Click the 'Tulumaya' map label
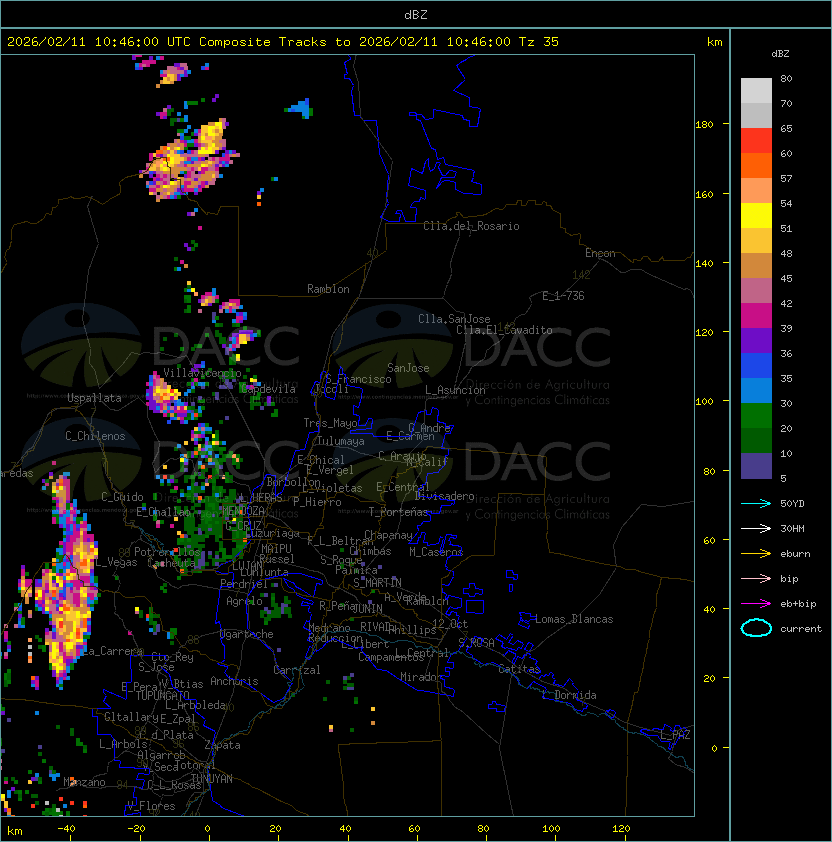 point(341,441)
